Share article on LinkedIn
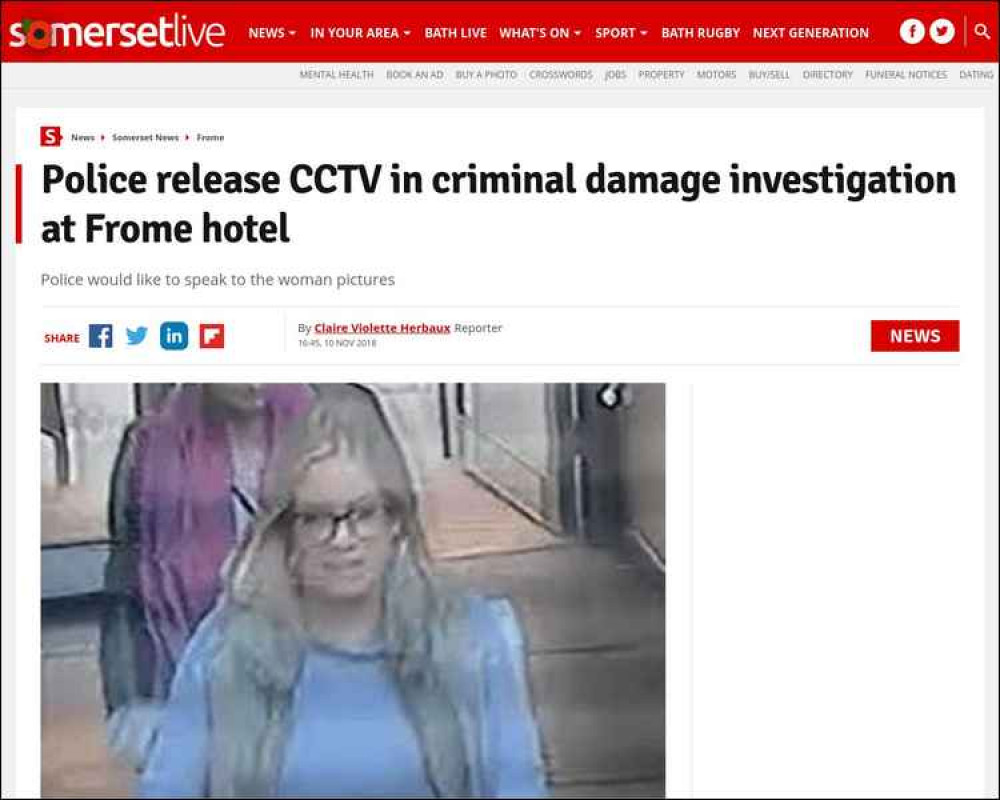The height and width of the screenshot is (800, 1000). click(x=173, y=336)
